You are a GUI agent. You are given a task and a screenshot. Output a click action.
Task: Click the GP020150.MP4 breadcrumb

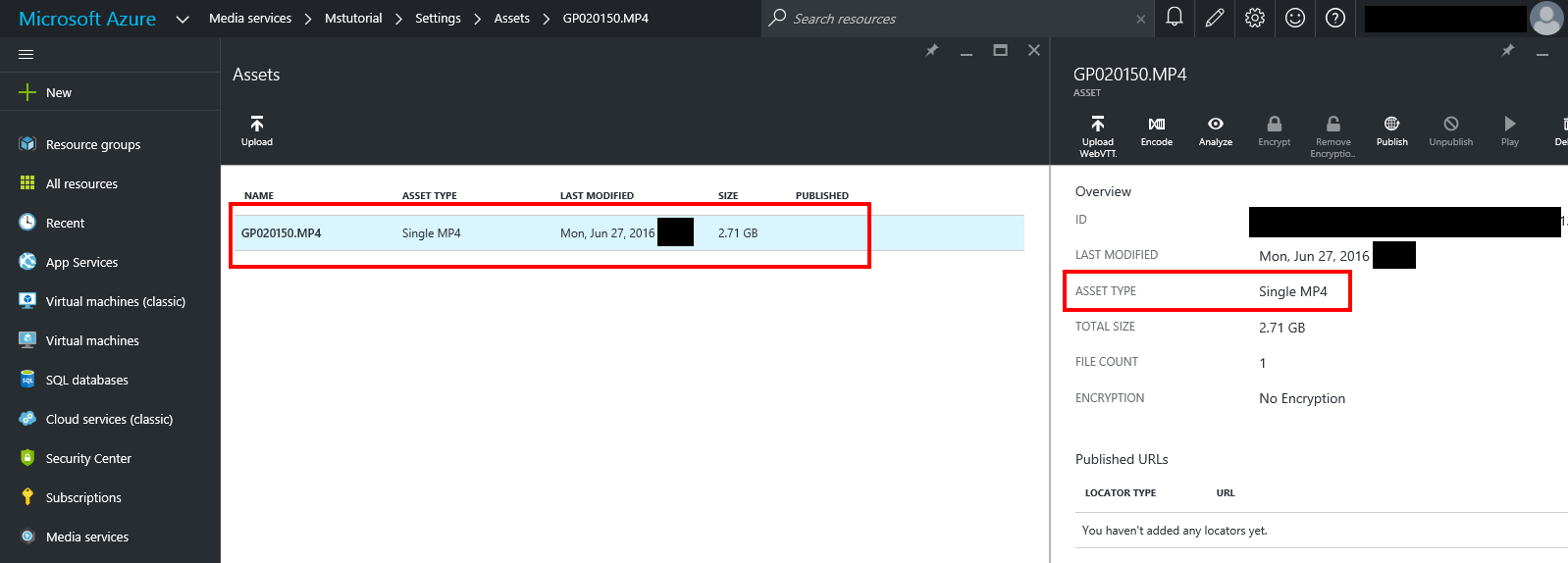(x=605, y=18)
